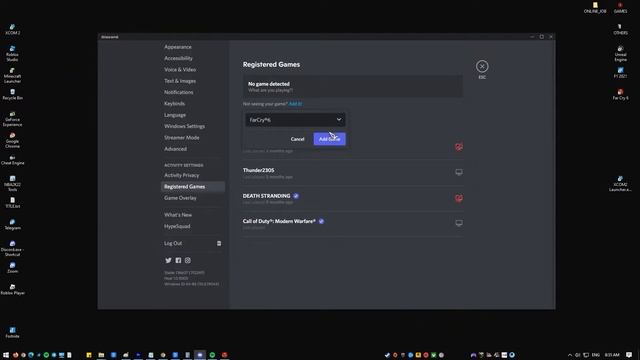Viewport: 640px width, 360px height.
Task: Click the Add Game button
Action: point(329,139)
